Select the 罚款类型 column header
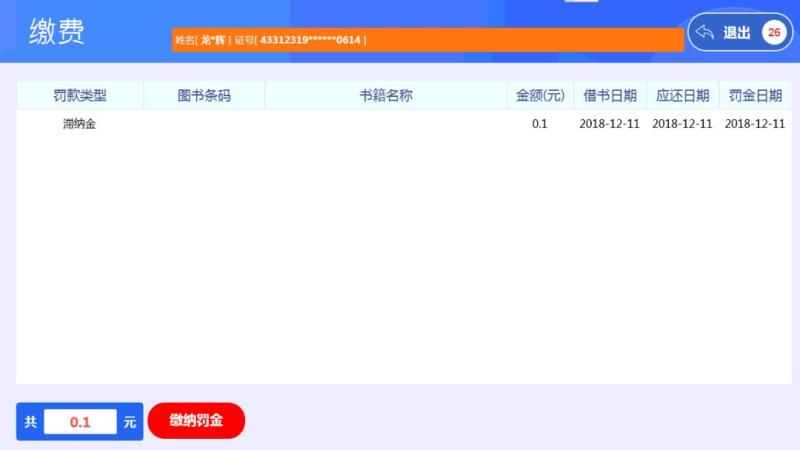The height and width of the screenshot is (450, 800). pos(80,96)
